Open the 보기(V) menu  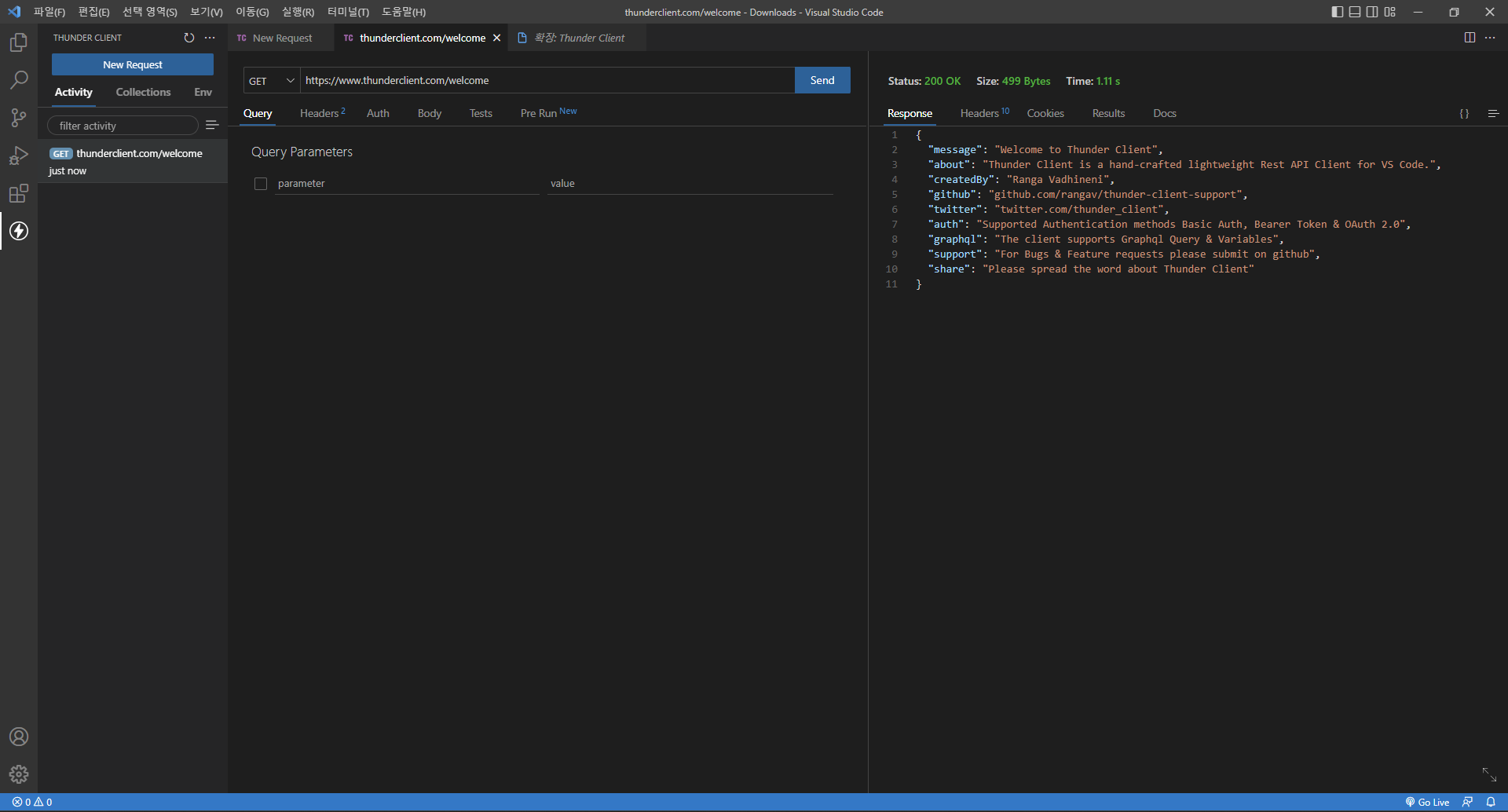(x=207, y=12)
